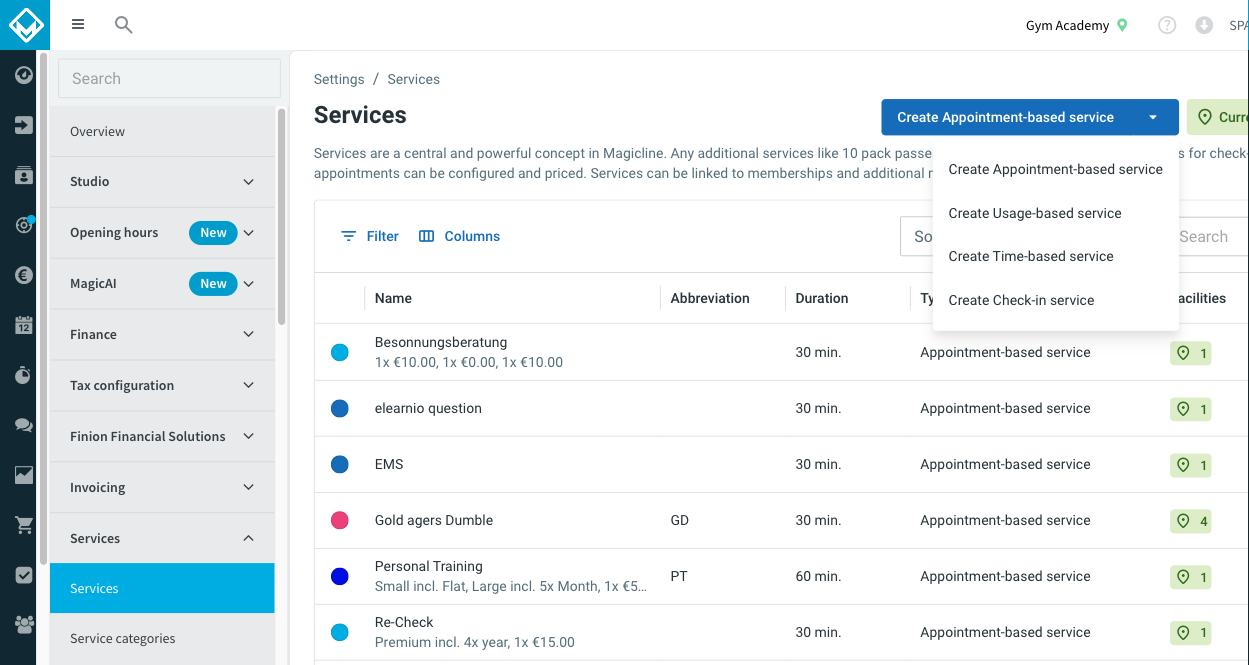Expand the Studio settings section

tap(162, 182)
